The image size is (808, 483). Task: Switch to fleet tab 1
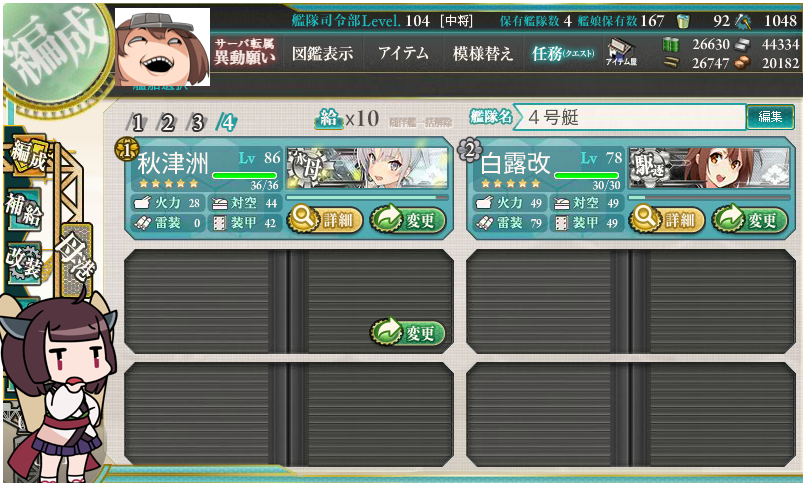click(137, 123)
